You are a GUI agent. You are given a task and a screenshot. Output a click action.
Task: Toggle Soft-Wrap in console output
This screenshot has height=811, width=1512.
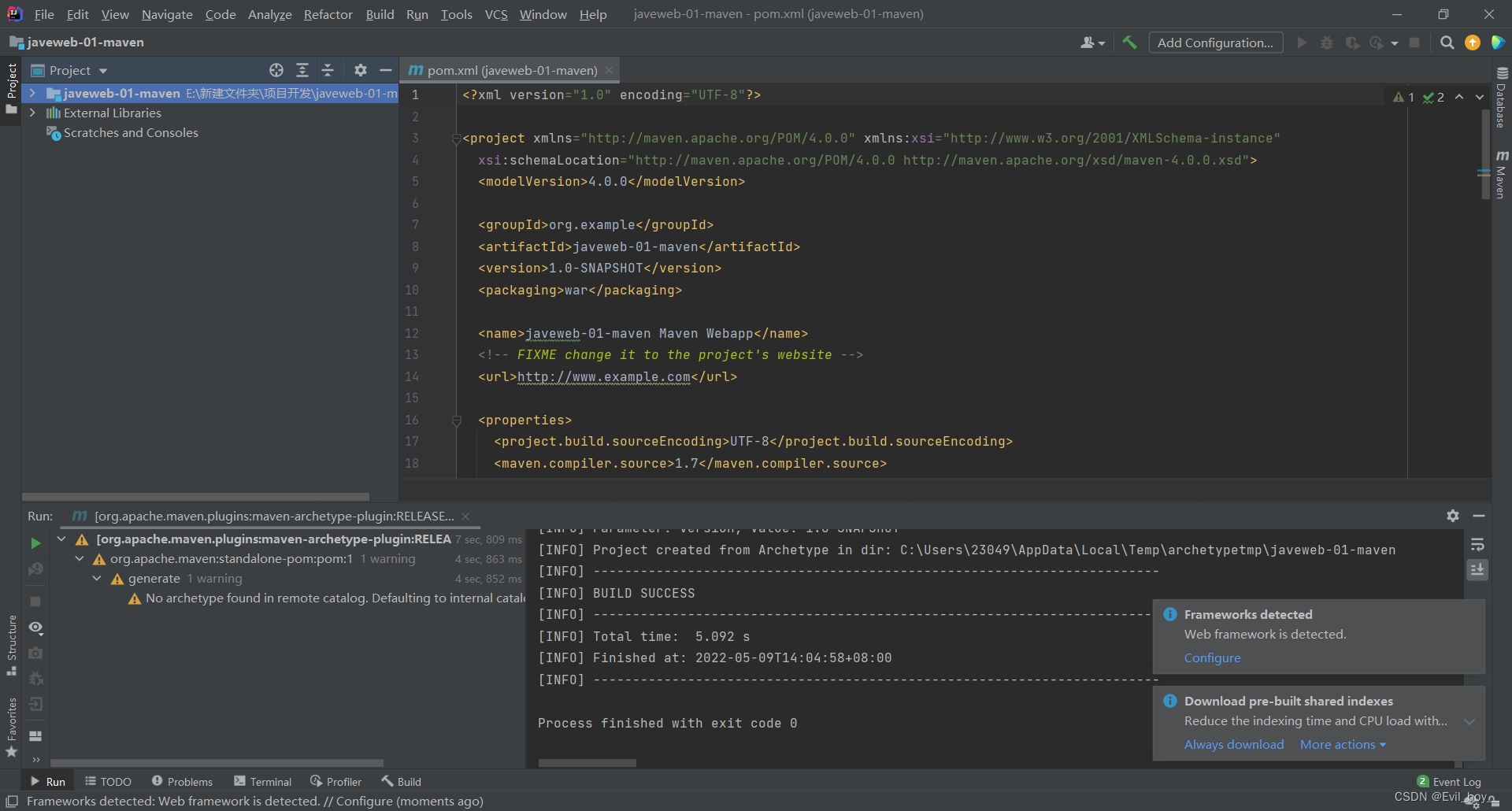(x=1477, y=545)
